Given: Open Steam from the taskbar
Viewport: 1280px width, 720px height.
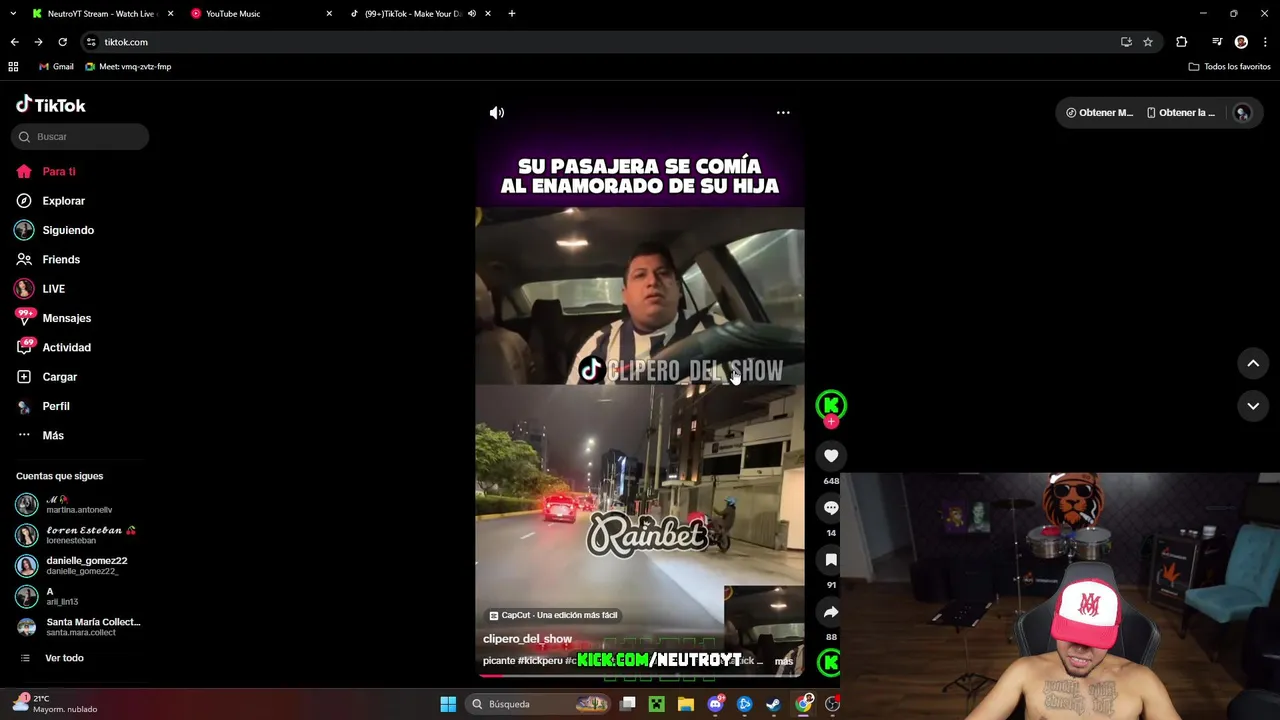Looking at the screenshot, I should click(x=773, y=704).
